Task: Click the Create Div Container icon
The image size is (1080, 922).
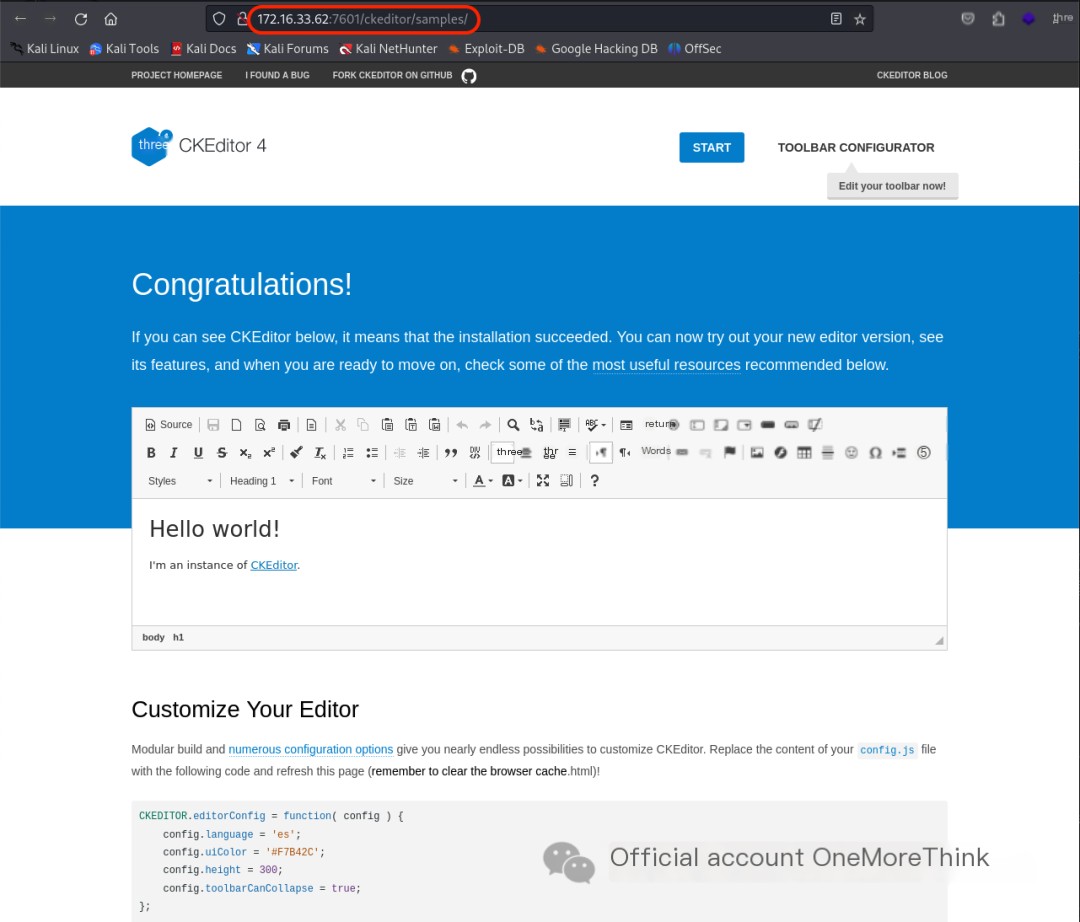Action: [475, 452]
